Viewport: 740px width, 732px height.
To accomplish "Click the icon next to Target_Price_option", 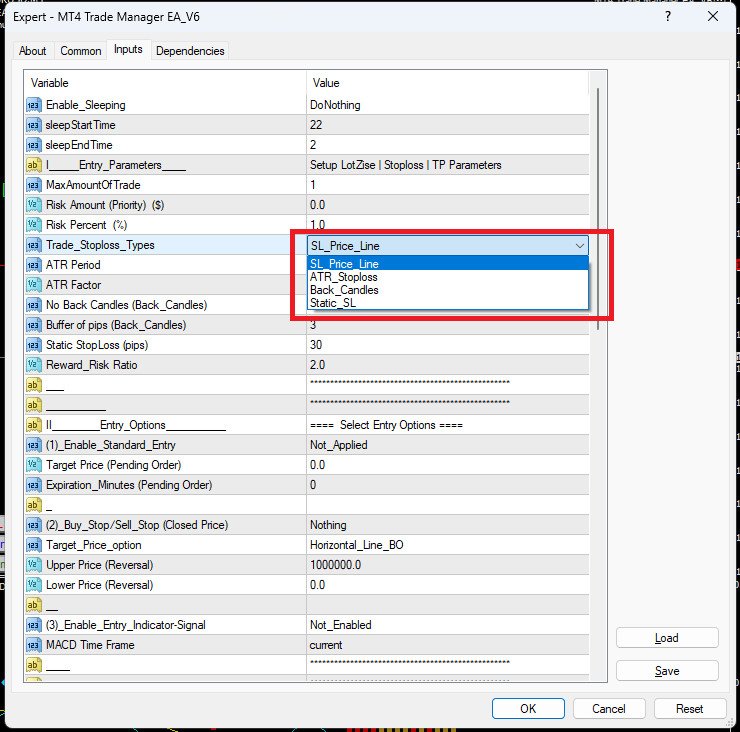I will pos(33,545).
